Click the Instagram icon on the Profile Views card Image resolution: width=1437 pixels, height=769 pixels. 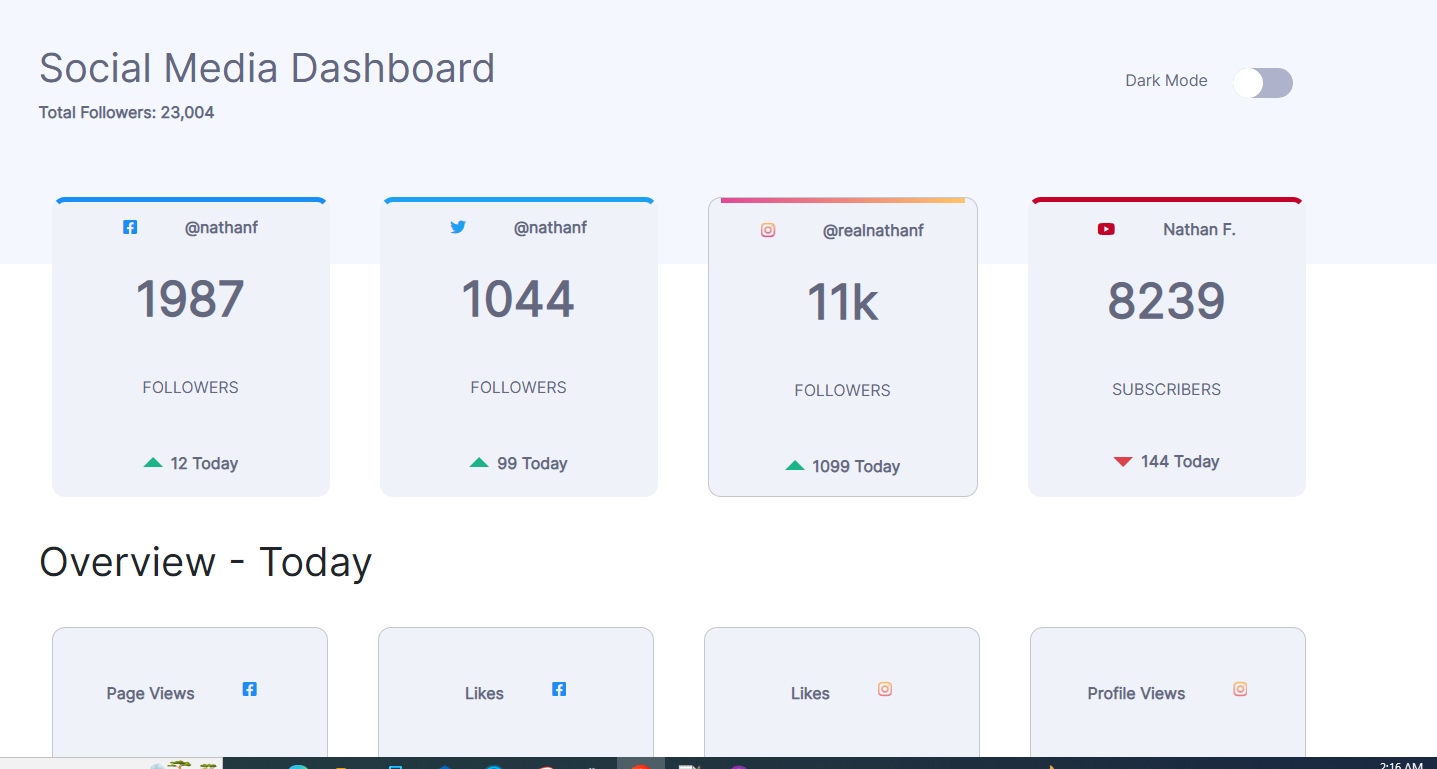pos(1240,689)
